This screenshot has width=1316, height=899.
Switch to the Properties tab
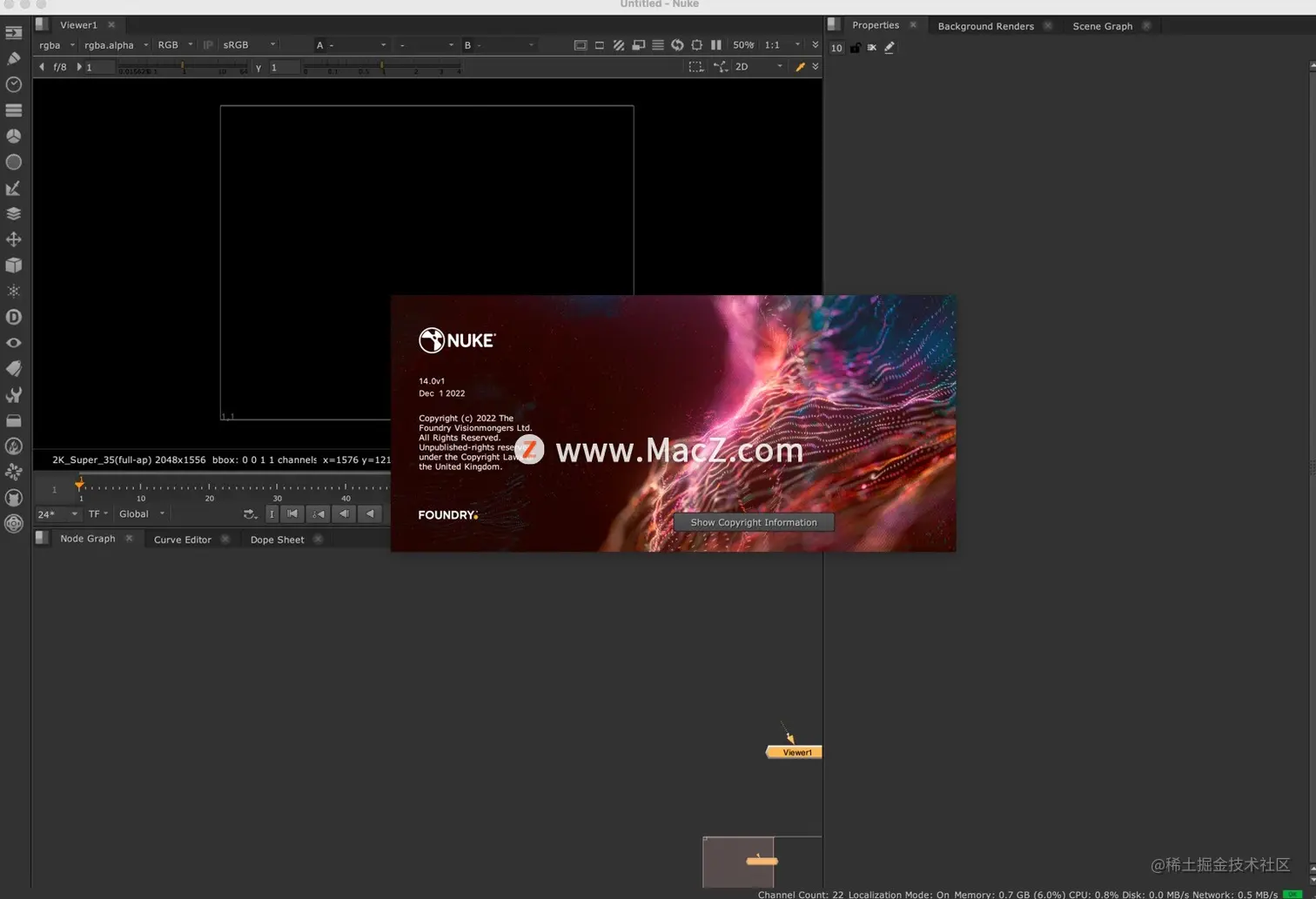(876, 25)
